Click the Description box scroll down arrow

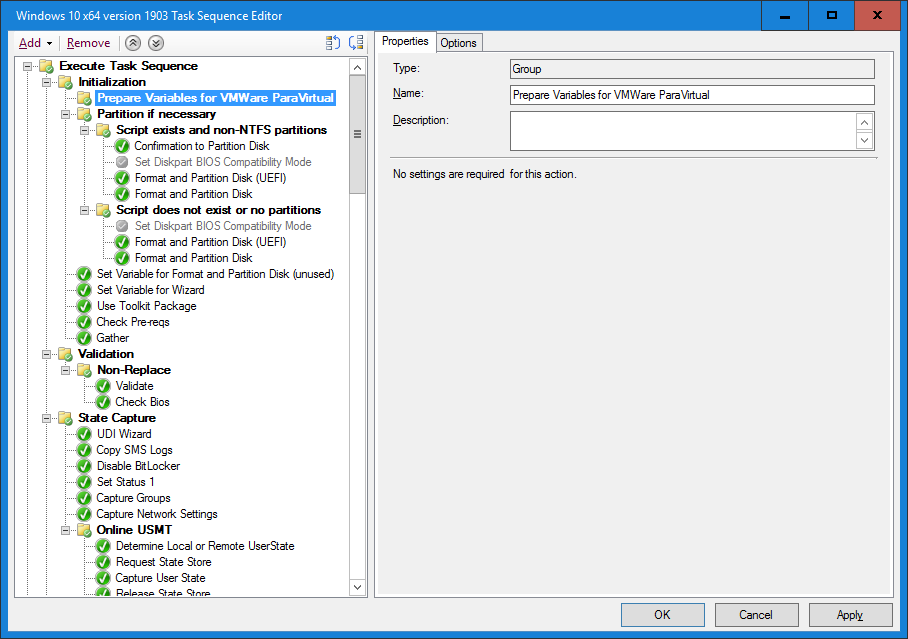click(x=865, y=140)
